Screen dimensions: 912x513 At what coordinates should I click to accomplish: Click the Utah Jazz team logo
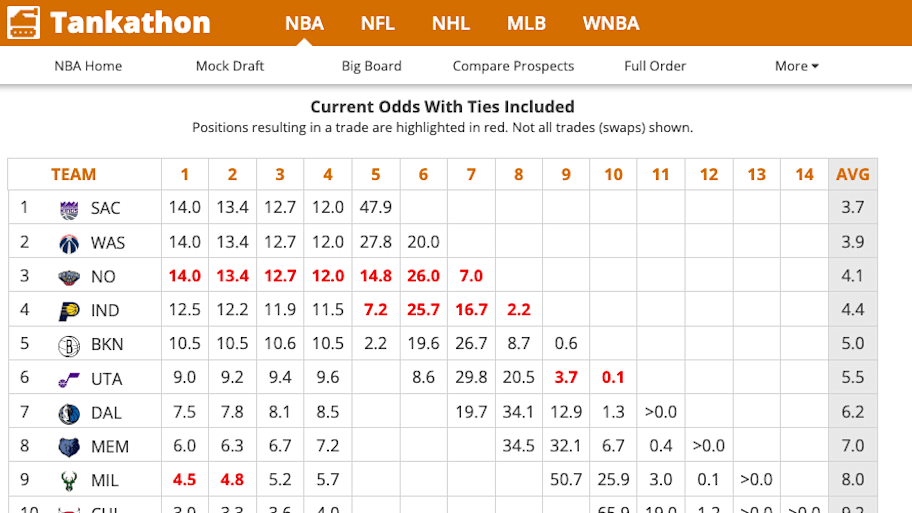[69, 378]
